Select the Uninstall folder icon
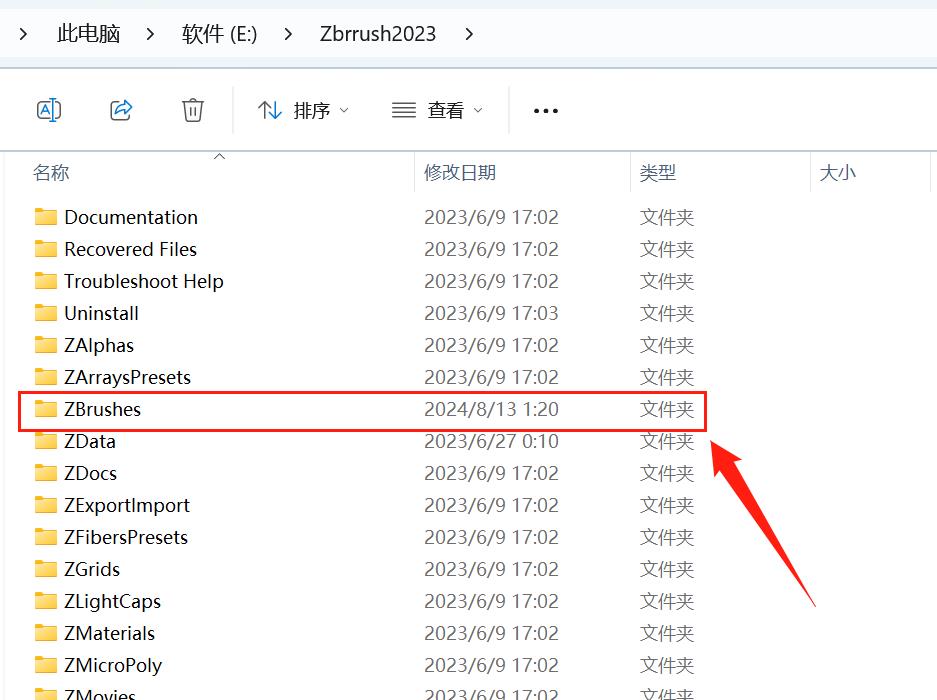Screen dimensions: 937x700 [x=46, y=313]
